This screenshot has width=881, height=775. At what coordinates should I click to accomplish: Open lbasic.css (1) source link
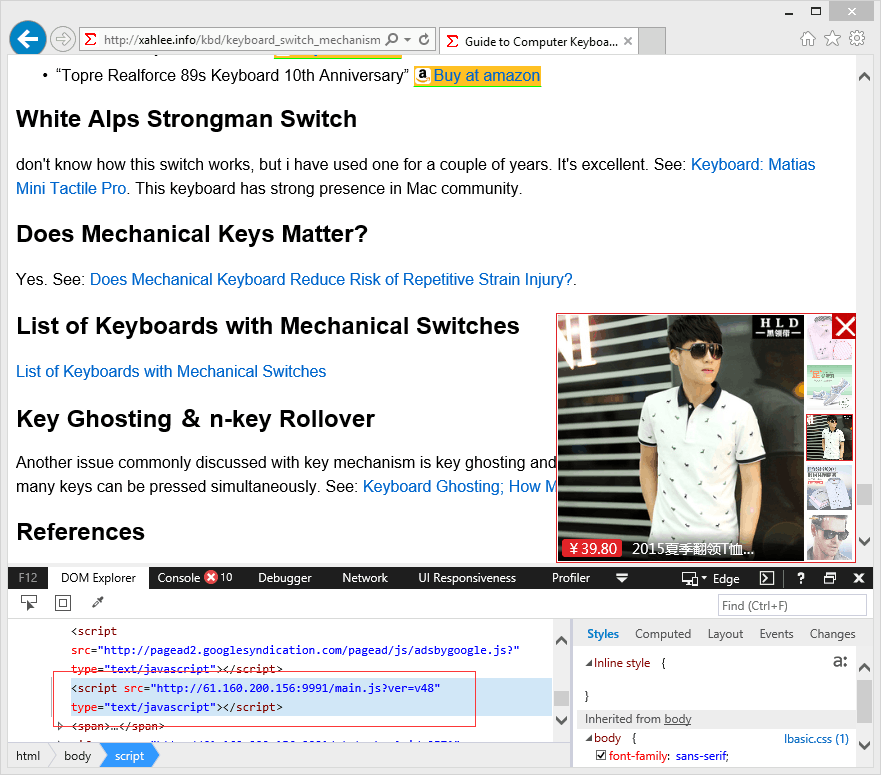816,739
